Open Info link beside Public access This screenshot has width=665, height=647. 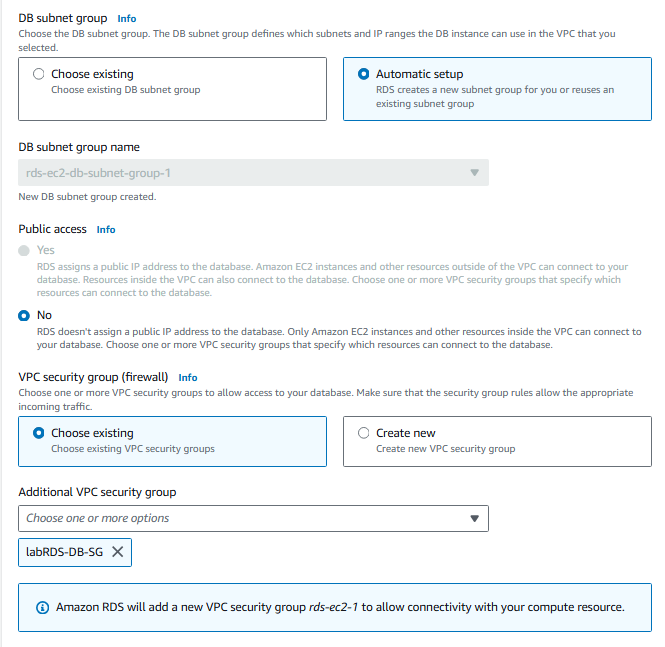[106, 229]
